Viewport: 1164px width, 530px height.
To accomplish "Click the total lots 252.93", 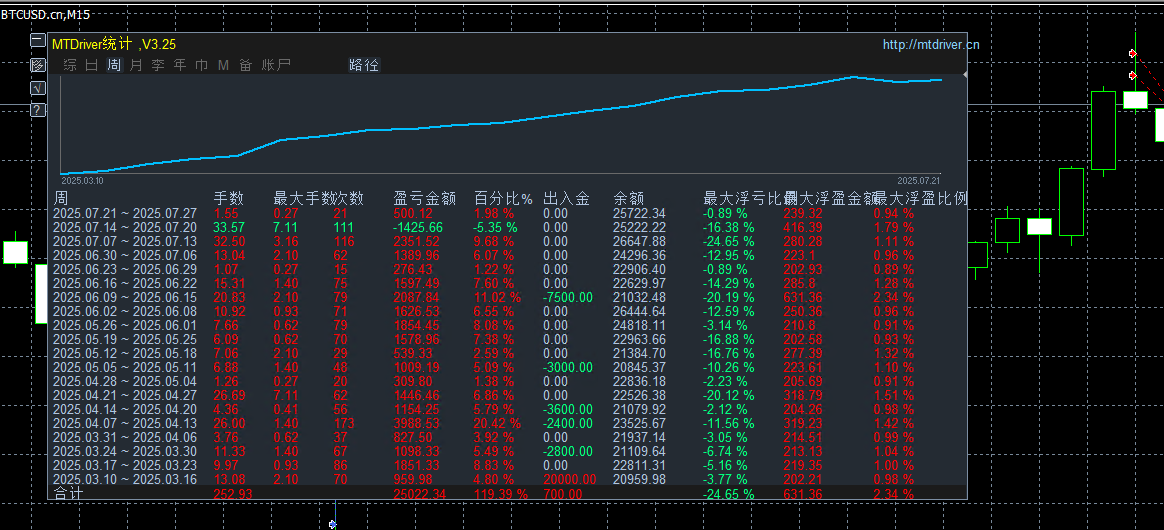I will click(233, 494).
